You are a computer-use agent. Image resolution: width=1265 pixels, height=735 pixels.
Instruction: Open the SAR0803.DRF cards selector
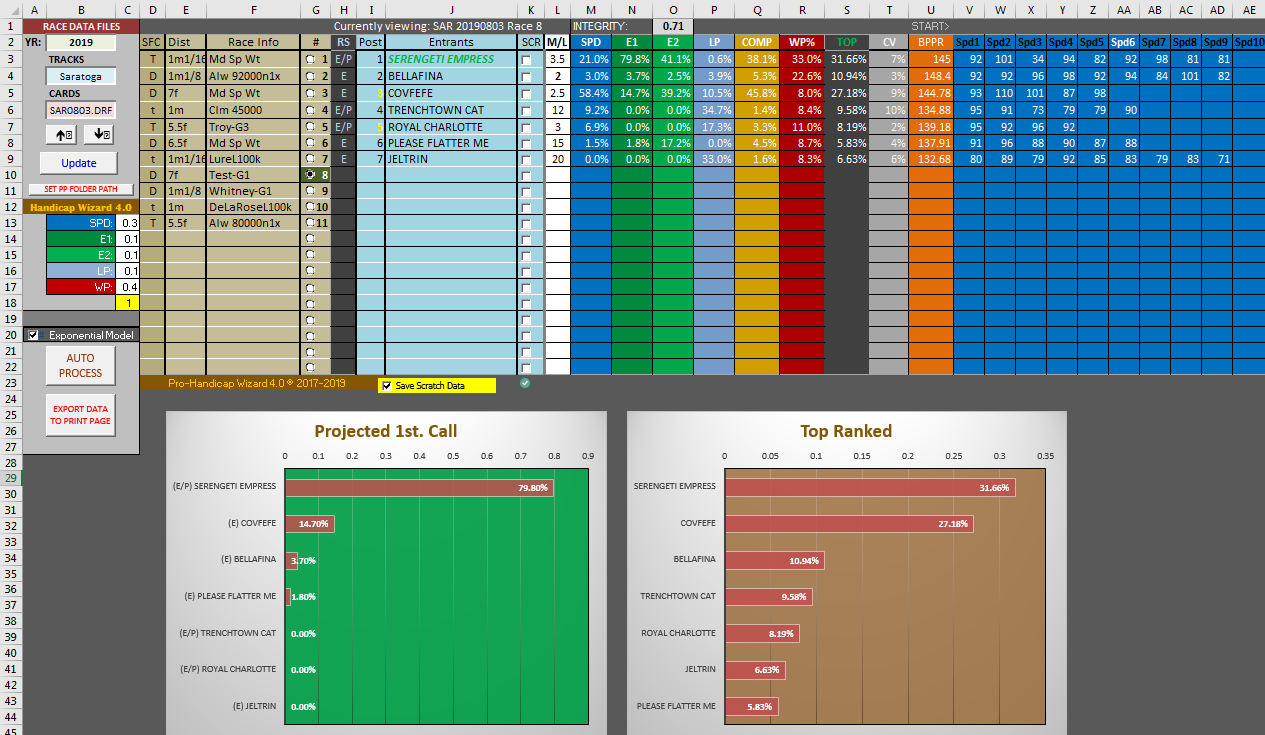click(x=80, y=111)
